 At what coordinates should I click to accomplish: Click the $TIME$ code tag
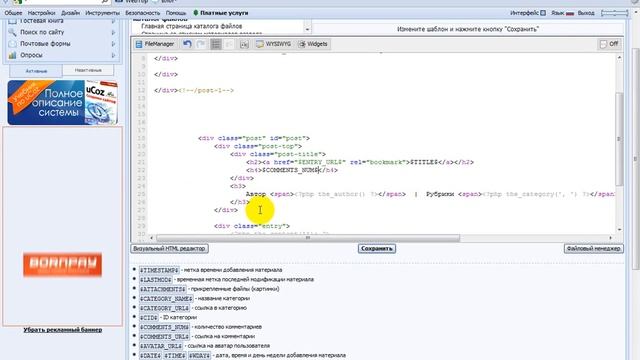(x=175, y=356)
